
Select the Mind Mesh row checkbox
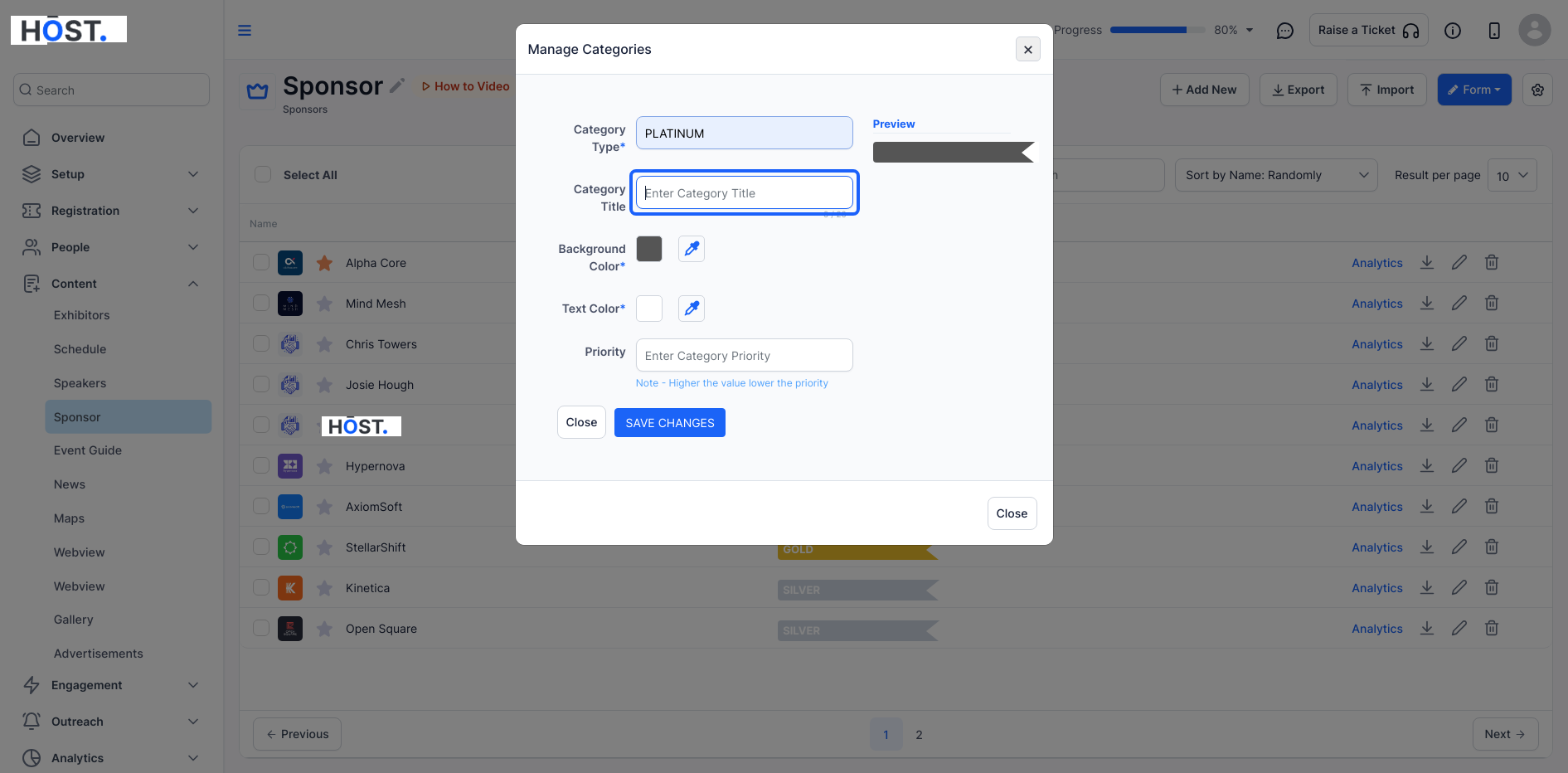[261, 304]
